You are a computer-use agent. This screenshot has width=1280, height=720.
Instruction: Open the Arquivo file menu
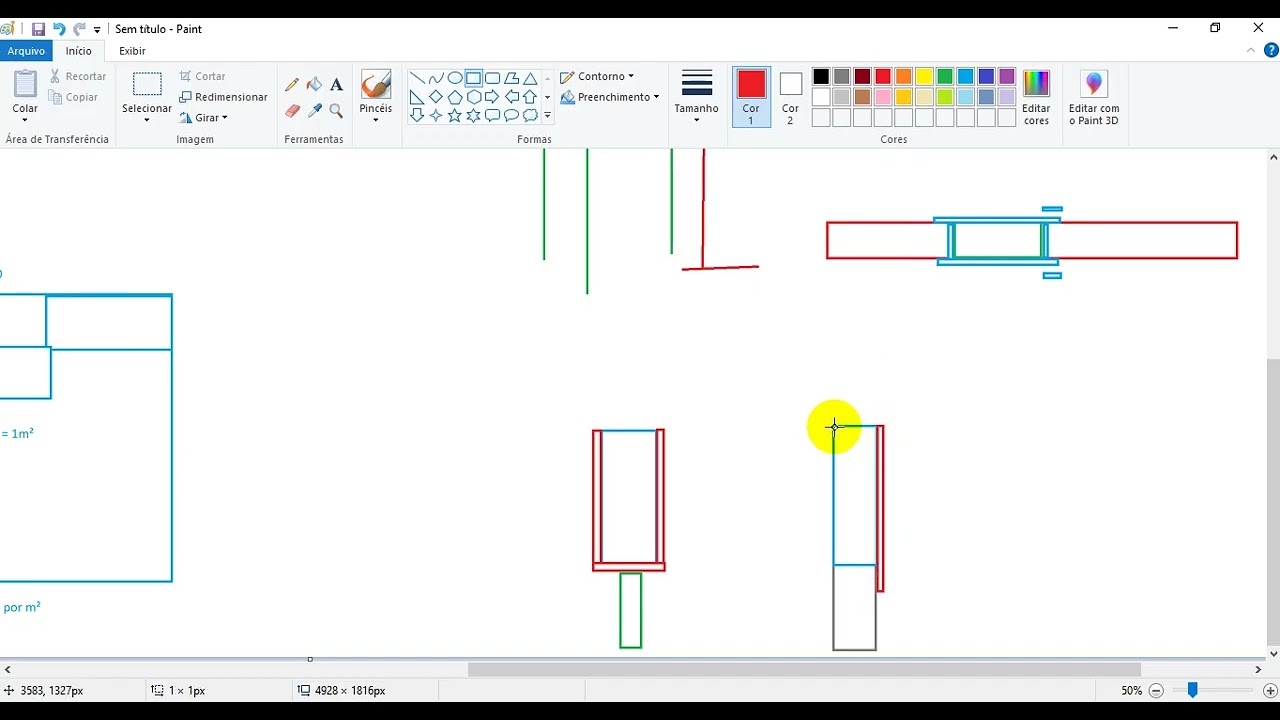[26, 51]
